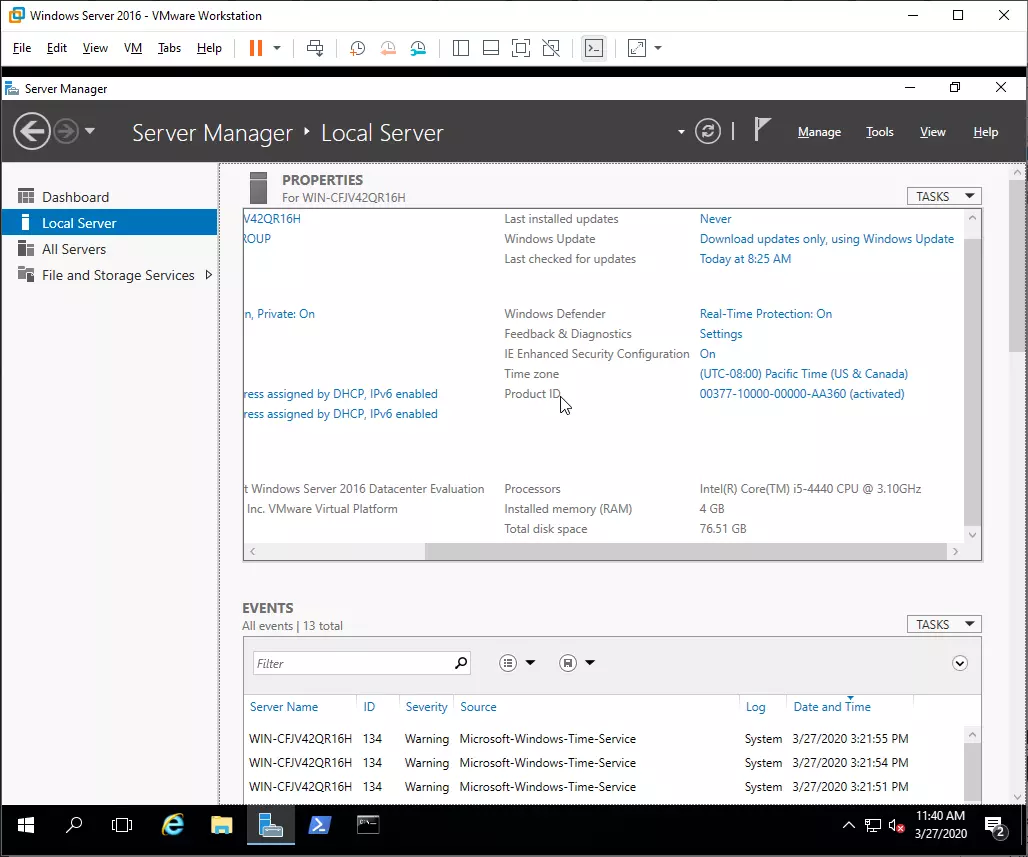Screen dimensions: 1028x857
Task: Open the VMware View menu
Action: 95,48
